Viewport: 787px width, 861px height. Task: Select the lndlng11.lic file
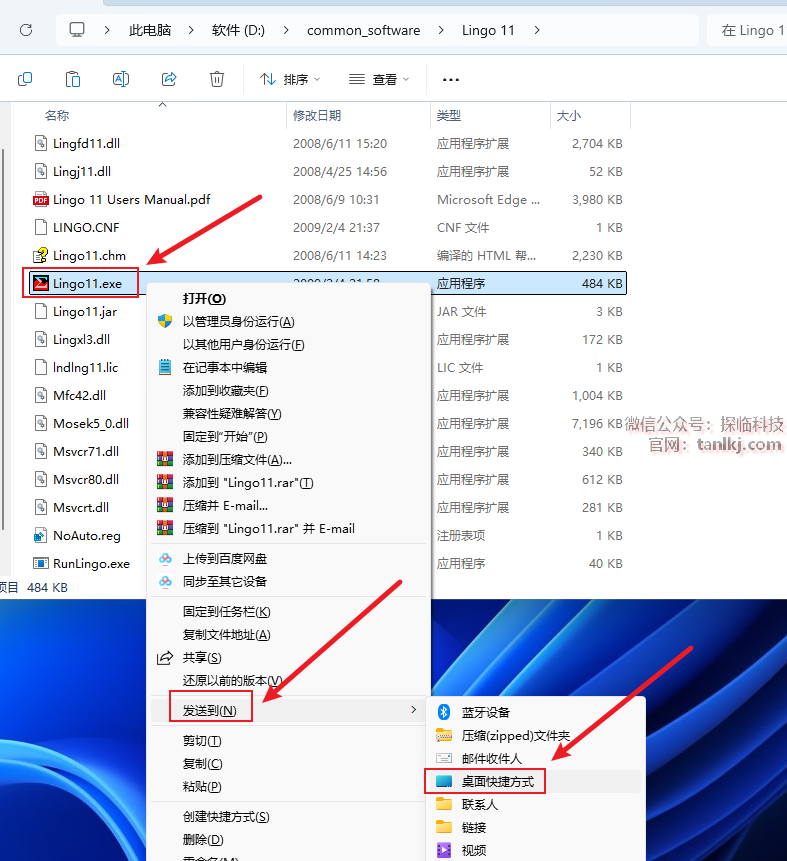pyautogui.click(x=85, y=367)
